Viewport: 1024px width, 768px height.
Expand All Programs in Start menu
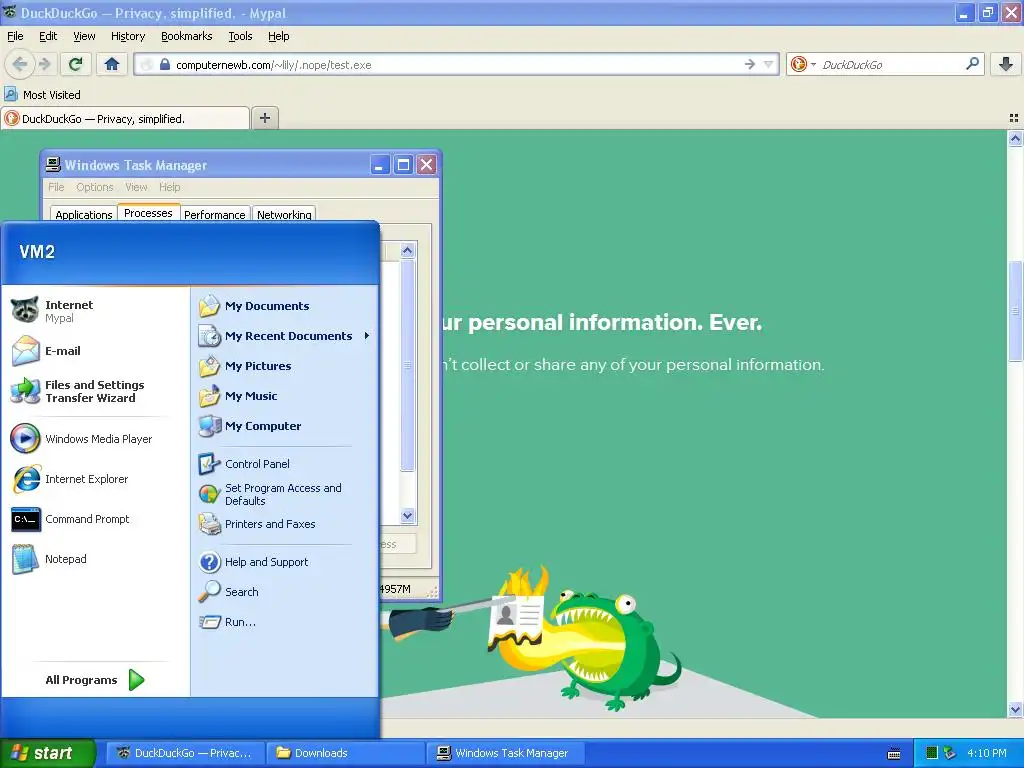coord(95,680)
